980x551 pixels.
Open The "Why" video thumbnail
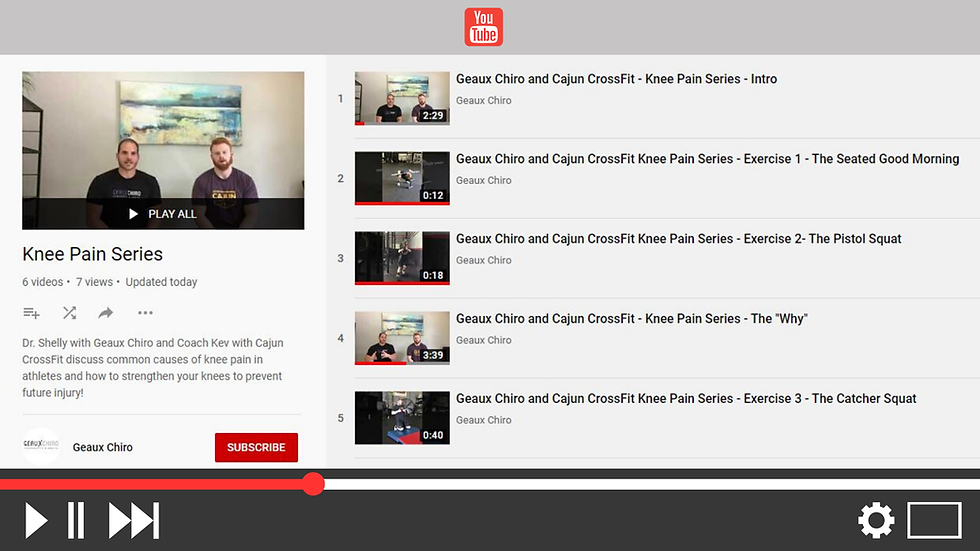coord(402,338)
